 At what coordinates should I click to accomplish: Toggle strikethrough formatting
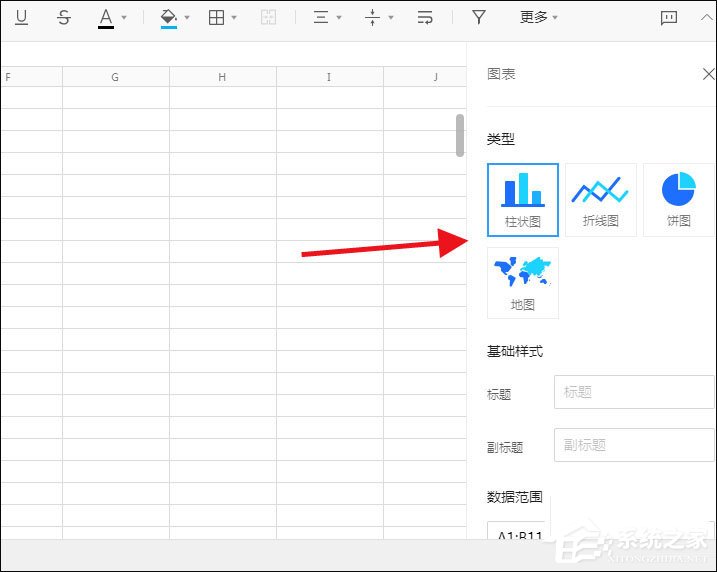click(x=64, y=18)
